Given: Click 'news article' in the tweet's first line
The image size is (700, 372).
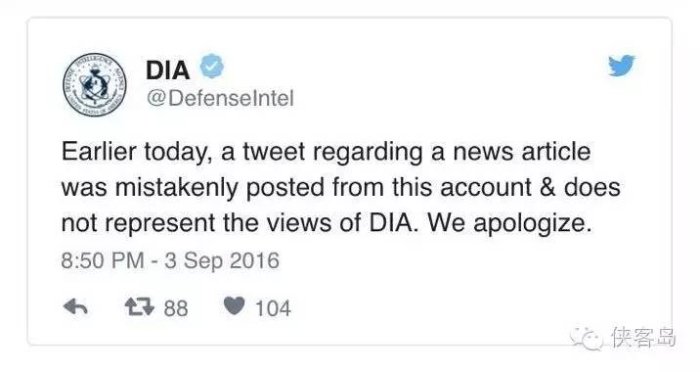Looking at the screenshot, I should [x=522, y=152].
